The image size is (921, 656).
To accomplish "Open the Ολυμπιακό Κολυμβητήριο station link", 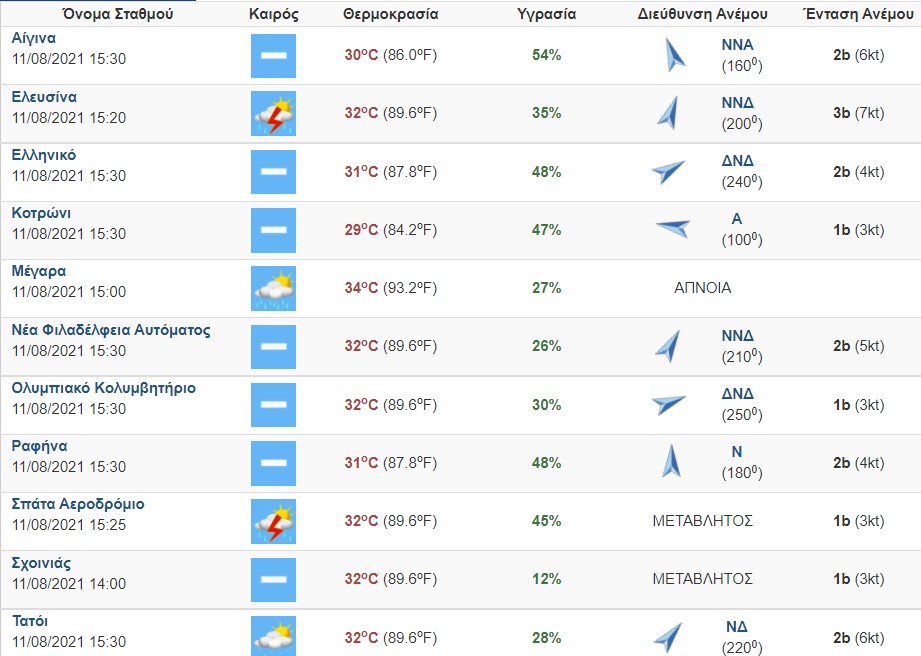I will 103,388.
